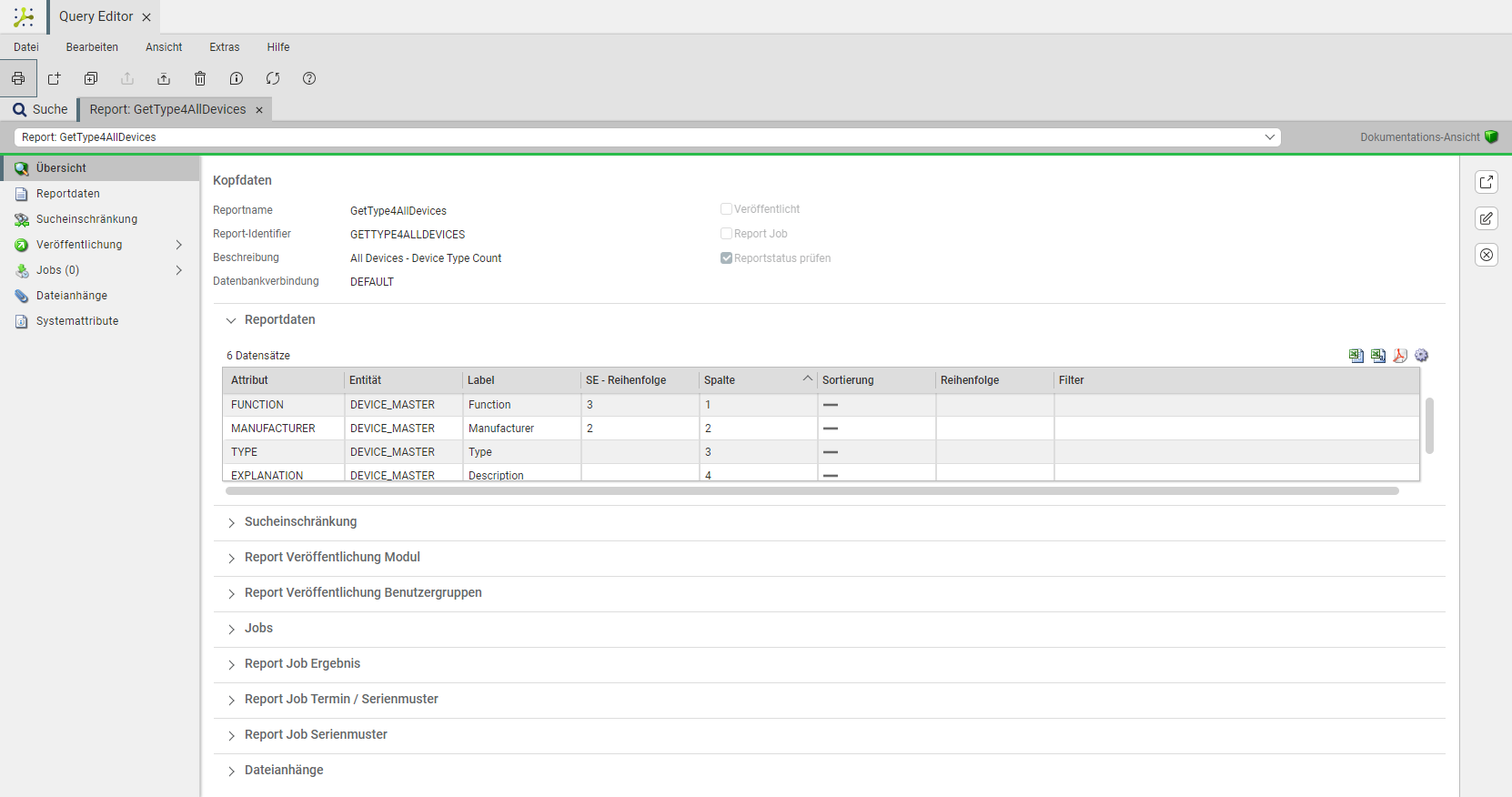Screen dimensions: 1512x797
Task: Switch to the Suche tab
Action: (40, 109)
